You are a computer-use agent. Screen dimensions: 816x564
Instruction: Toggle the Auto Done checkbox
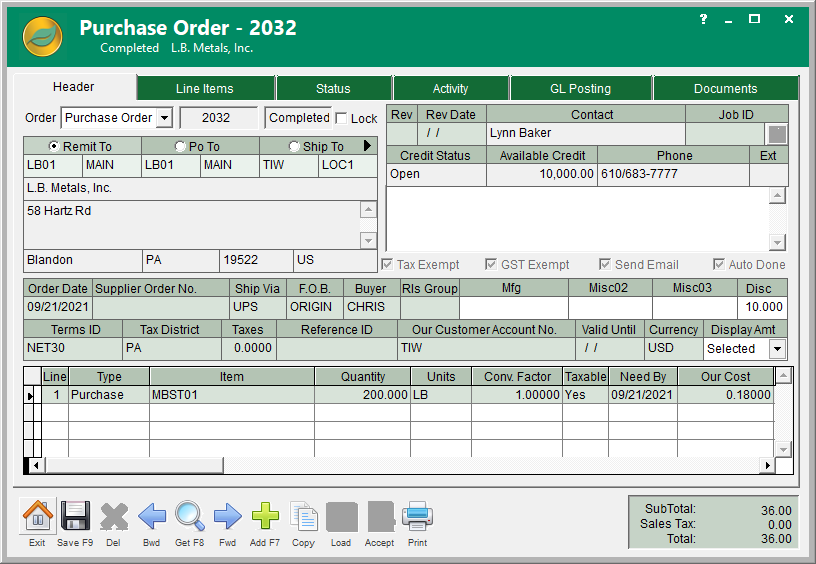click(719, 264)
